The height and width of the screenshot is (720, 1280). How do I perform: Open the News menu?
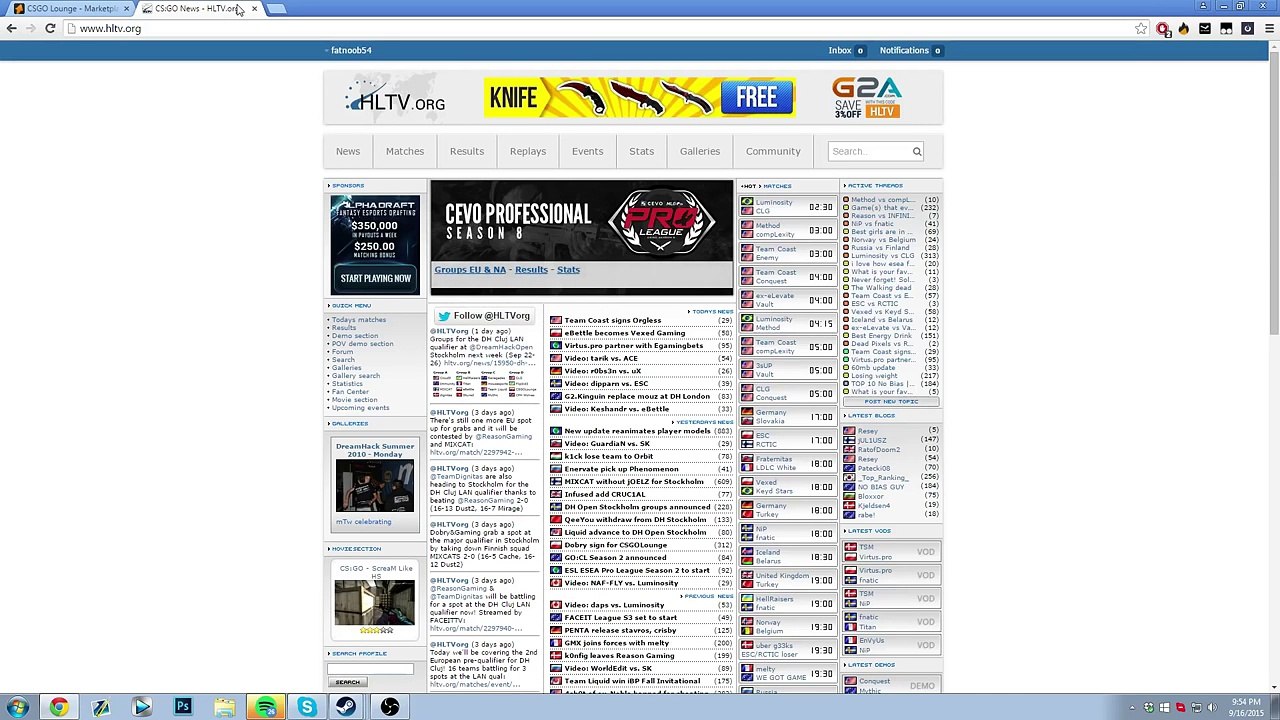click(x=348, y=152)
